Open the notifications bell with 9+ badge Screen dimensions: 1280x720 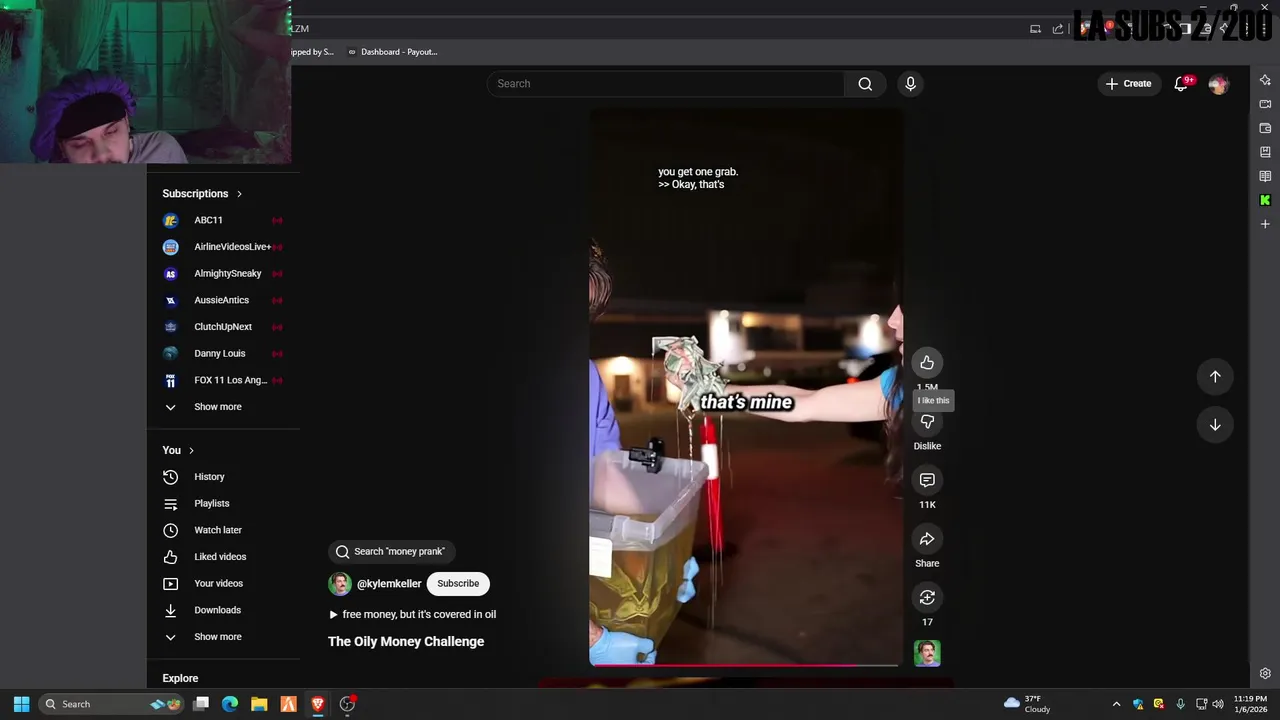[1181, 84]
